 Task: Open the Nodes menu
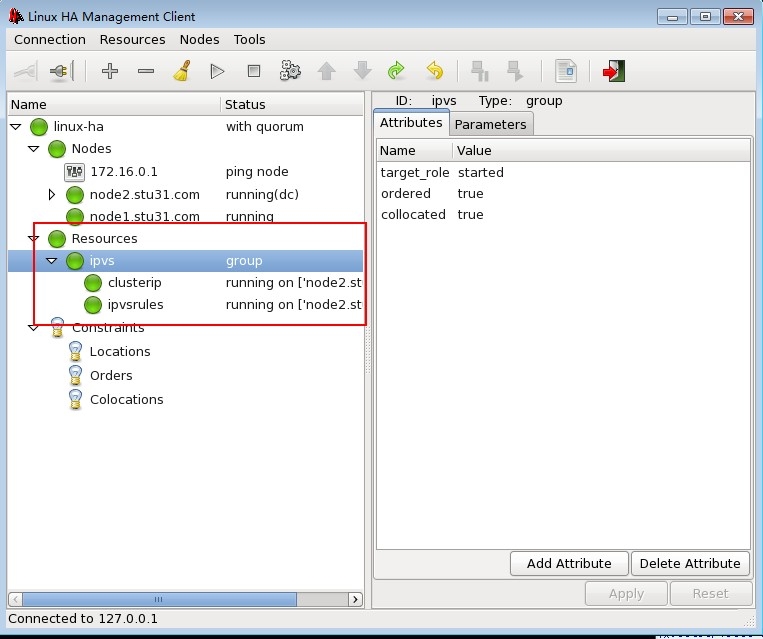coord(200,39)
